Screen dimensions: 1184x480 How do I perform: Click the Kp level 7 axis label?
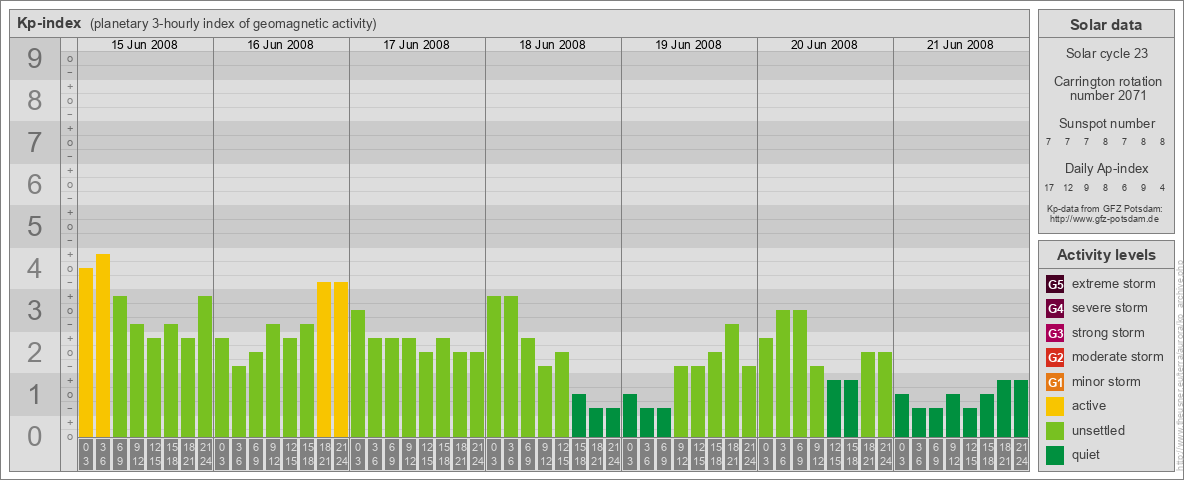[34, 143]
